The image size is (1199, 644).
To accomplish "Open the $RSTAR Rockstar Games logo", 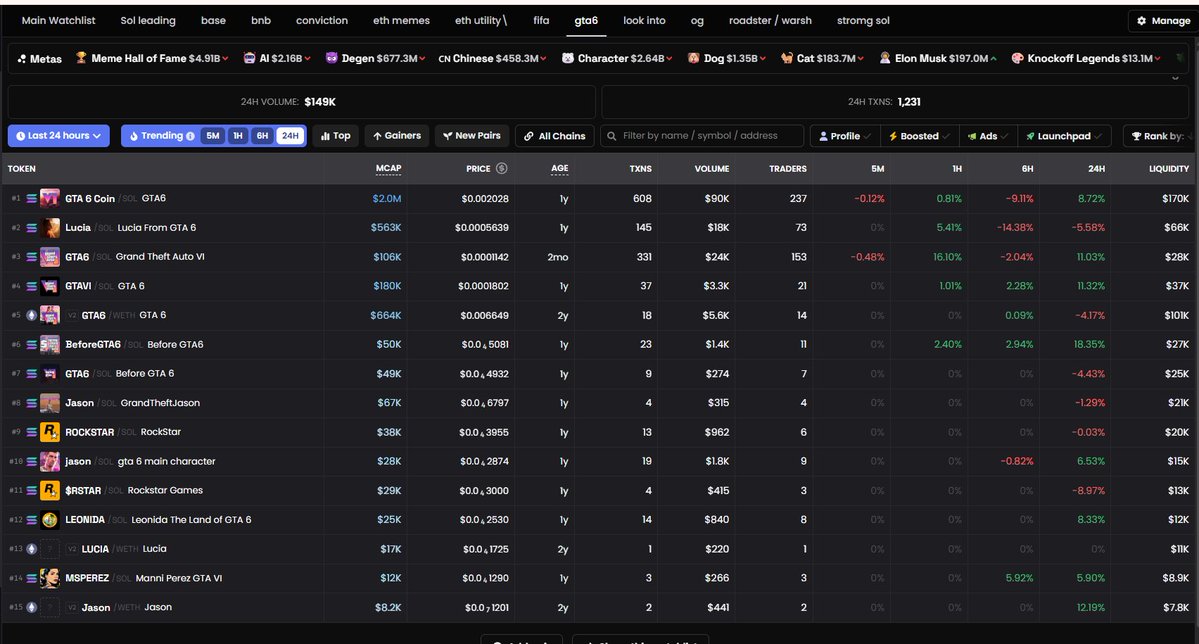I will tap(50, 490).
